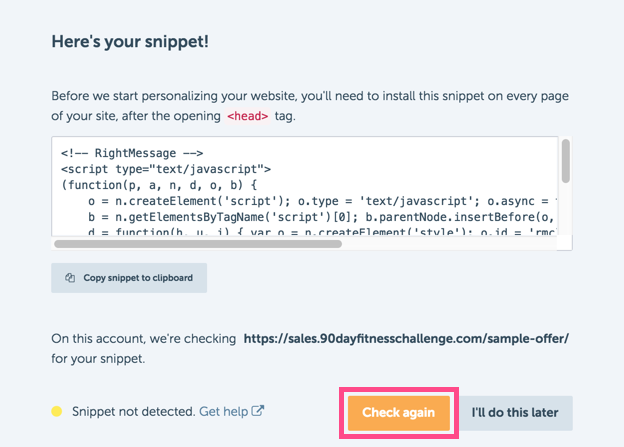
Task: Click the Snippet not detected status text
Action: click(133, 411)
